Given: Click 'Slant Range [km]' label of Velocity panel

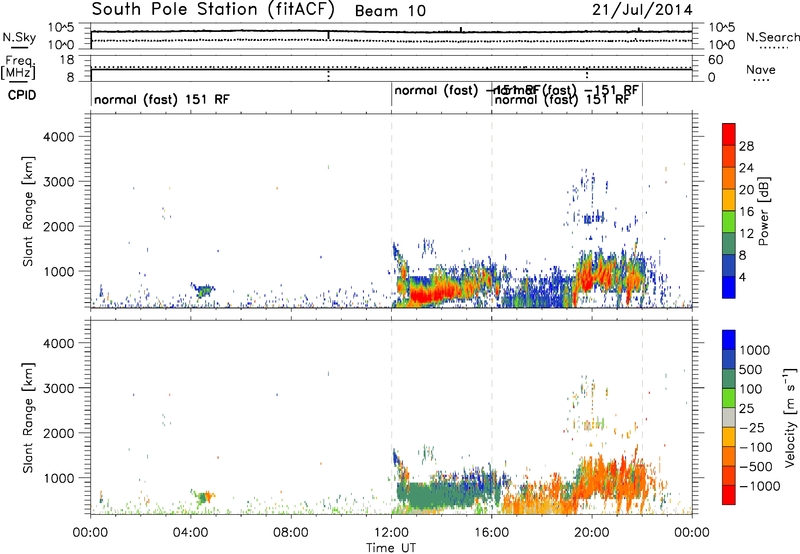Looking at the screenshot, I should 28,418.
